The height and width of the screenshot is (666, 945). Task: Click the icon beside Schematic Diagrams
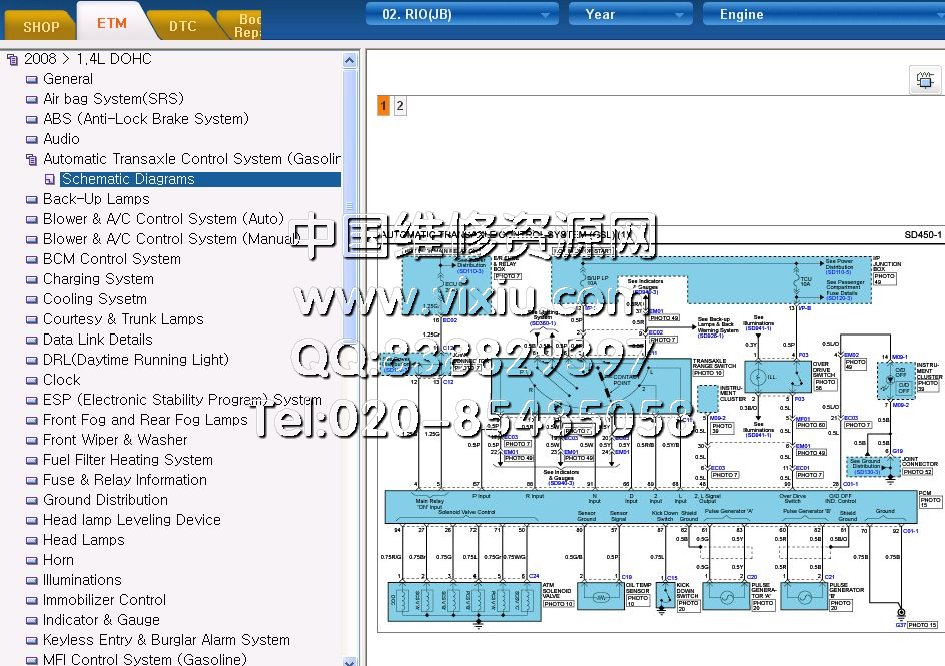click(x=50, y=180)
